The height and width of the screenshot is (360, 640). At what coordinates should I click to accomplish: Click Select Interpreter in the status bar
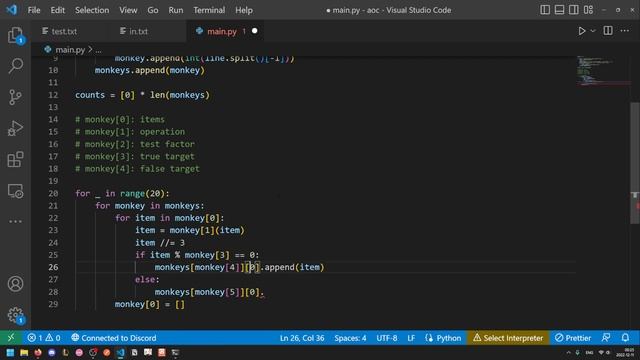click(x=508, y=338)
